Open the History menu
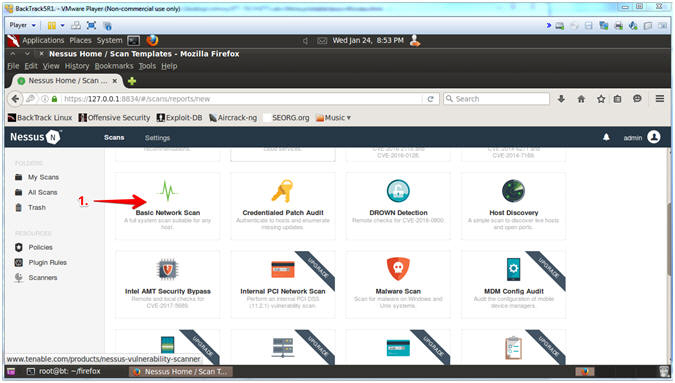Image resolution: width=675 pixels, height=383 pixels. click(x=77, y=66)
